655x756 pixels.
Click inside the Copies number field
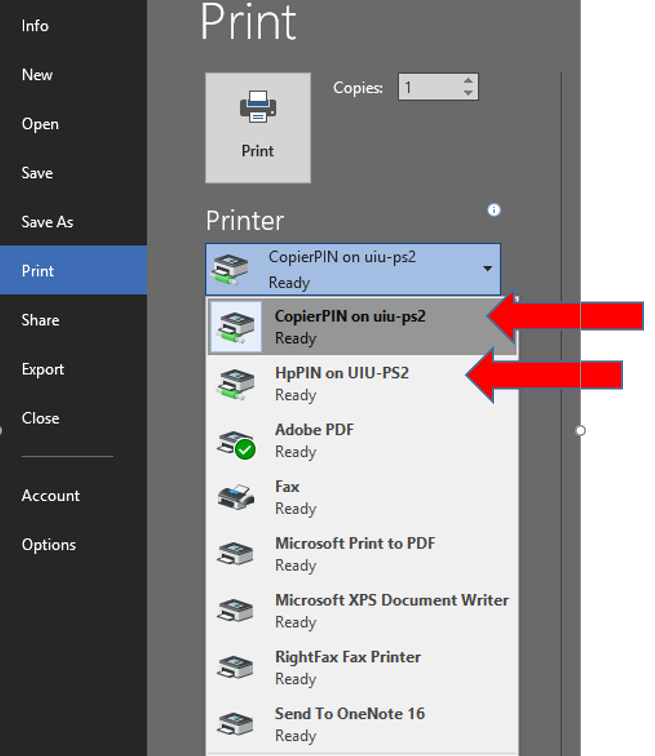point(427,88)
